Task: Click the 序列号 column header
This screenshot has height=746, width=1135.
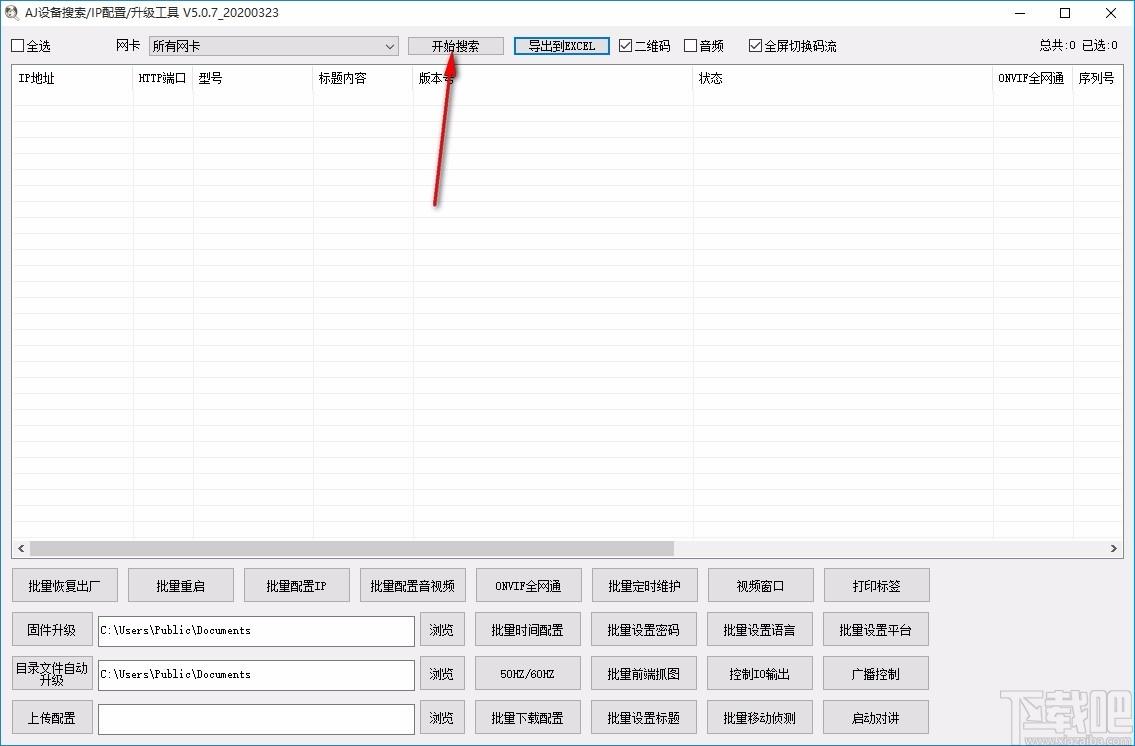Action: click(x=1097, y=79)
